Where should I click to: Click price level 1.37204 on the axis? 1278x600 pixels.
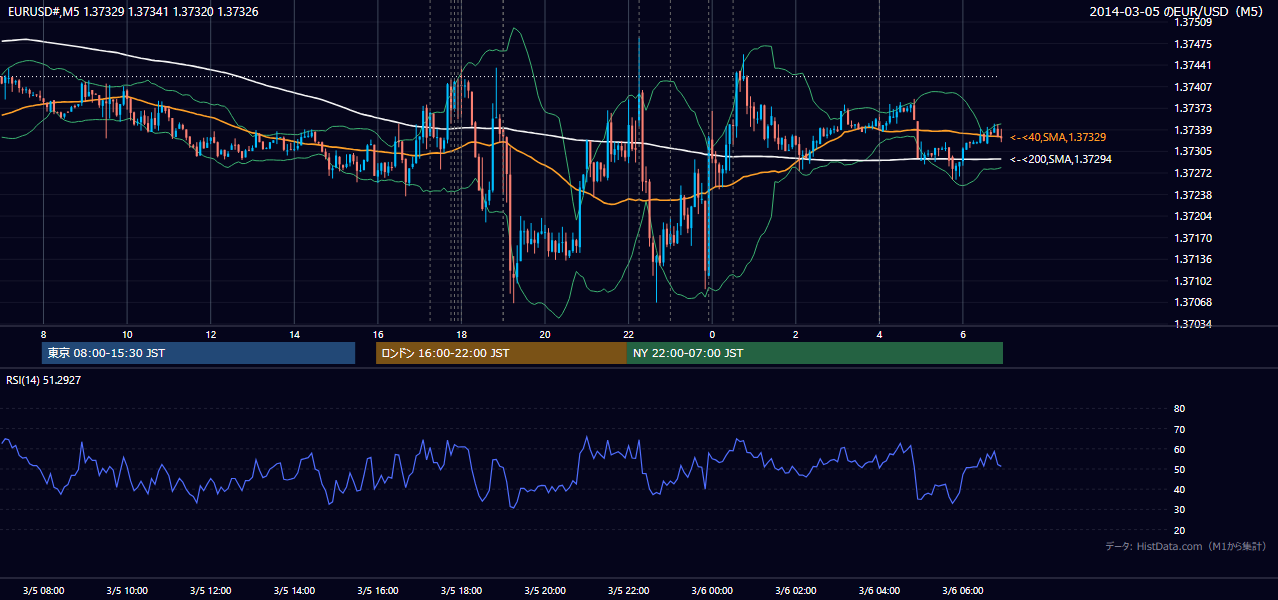(1193, 216)
